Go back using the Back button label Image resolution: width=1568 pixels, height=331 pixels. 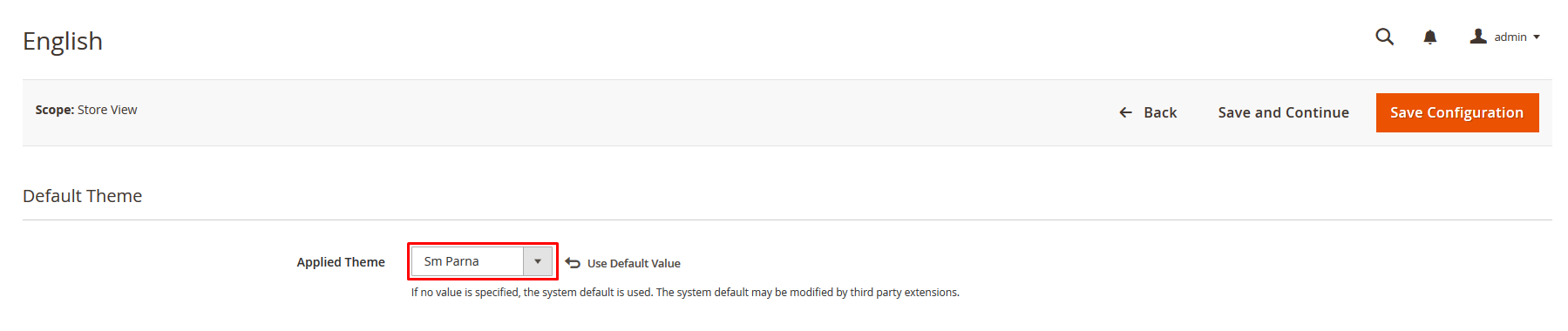[x=1160, y=112]
